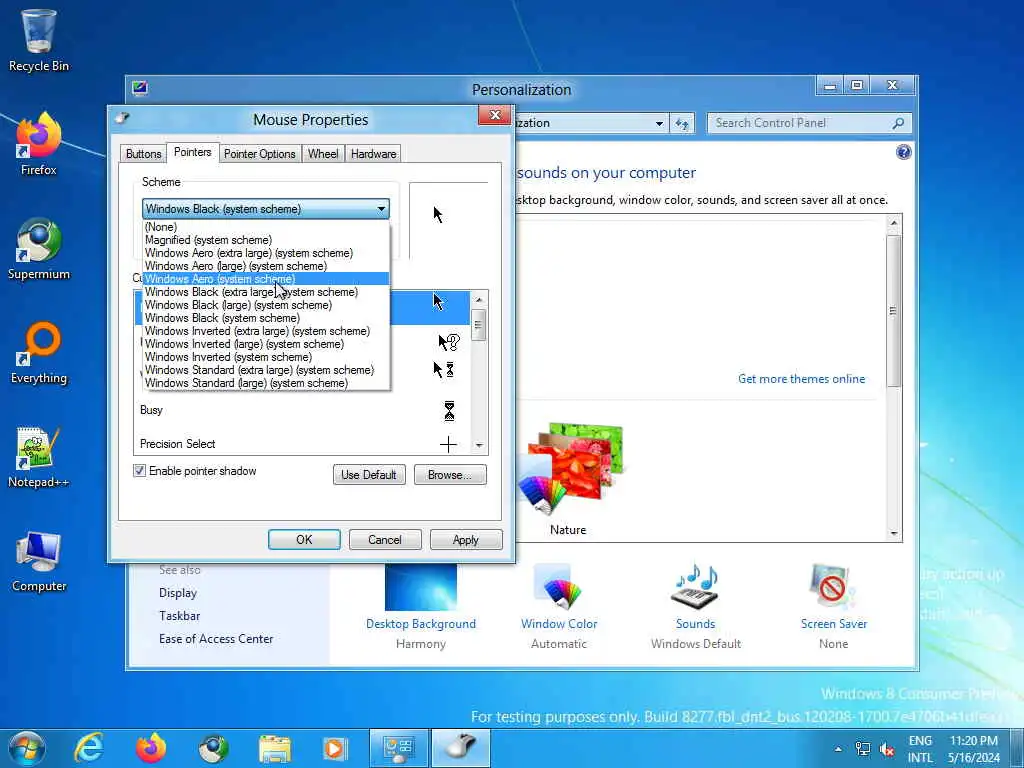Choose Magnified (system scheme)
1024x768 pixels.
click(x=266, y=240)
